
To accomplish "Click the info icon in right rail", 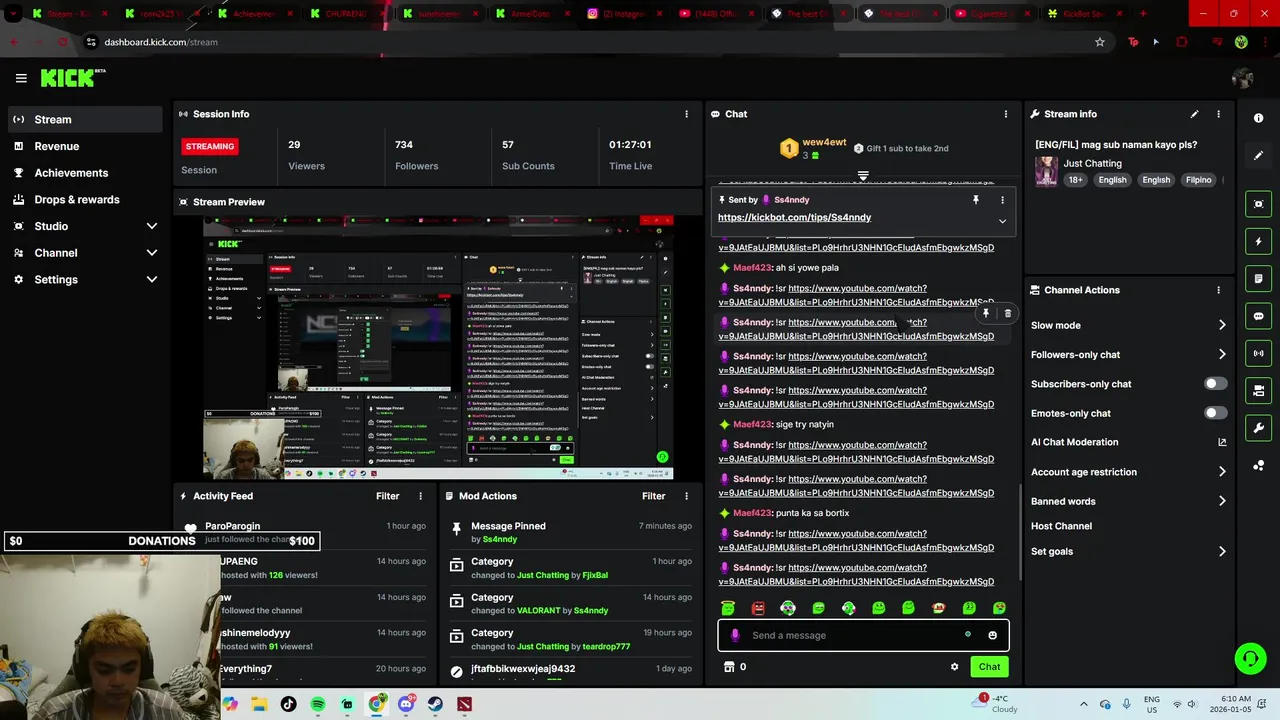I will coord(1258,118).
